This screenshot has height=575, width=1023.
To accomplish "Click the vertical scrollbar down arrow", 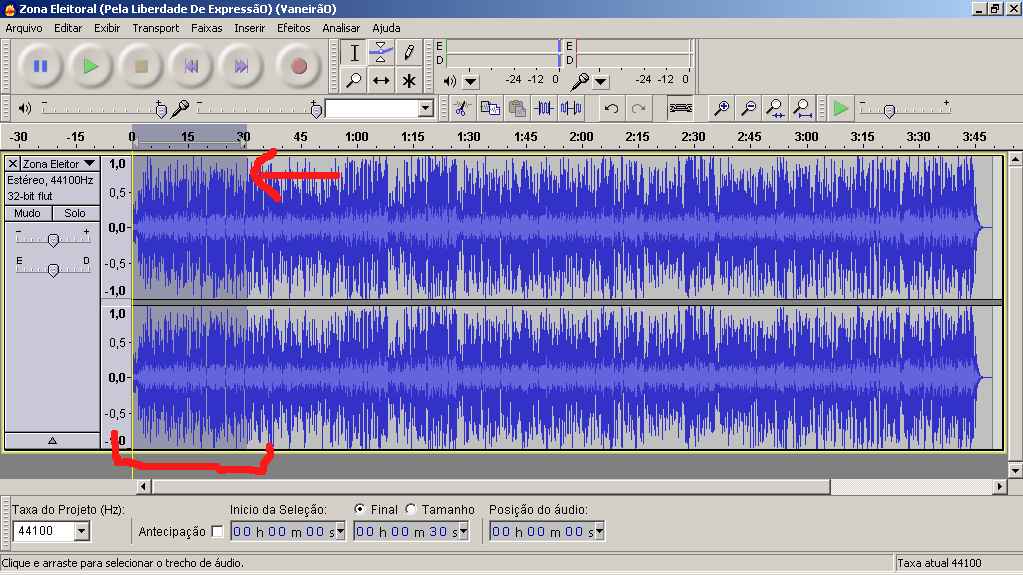I will pos(1015,470).
